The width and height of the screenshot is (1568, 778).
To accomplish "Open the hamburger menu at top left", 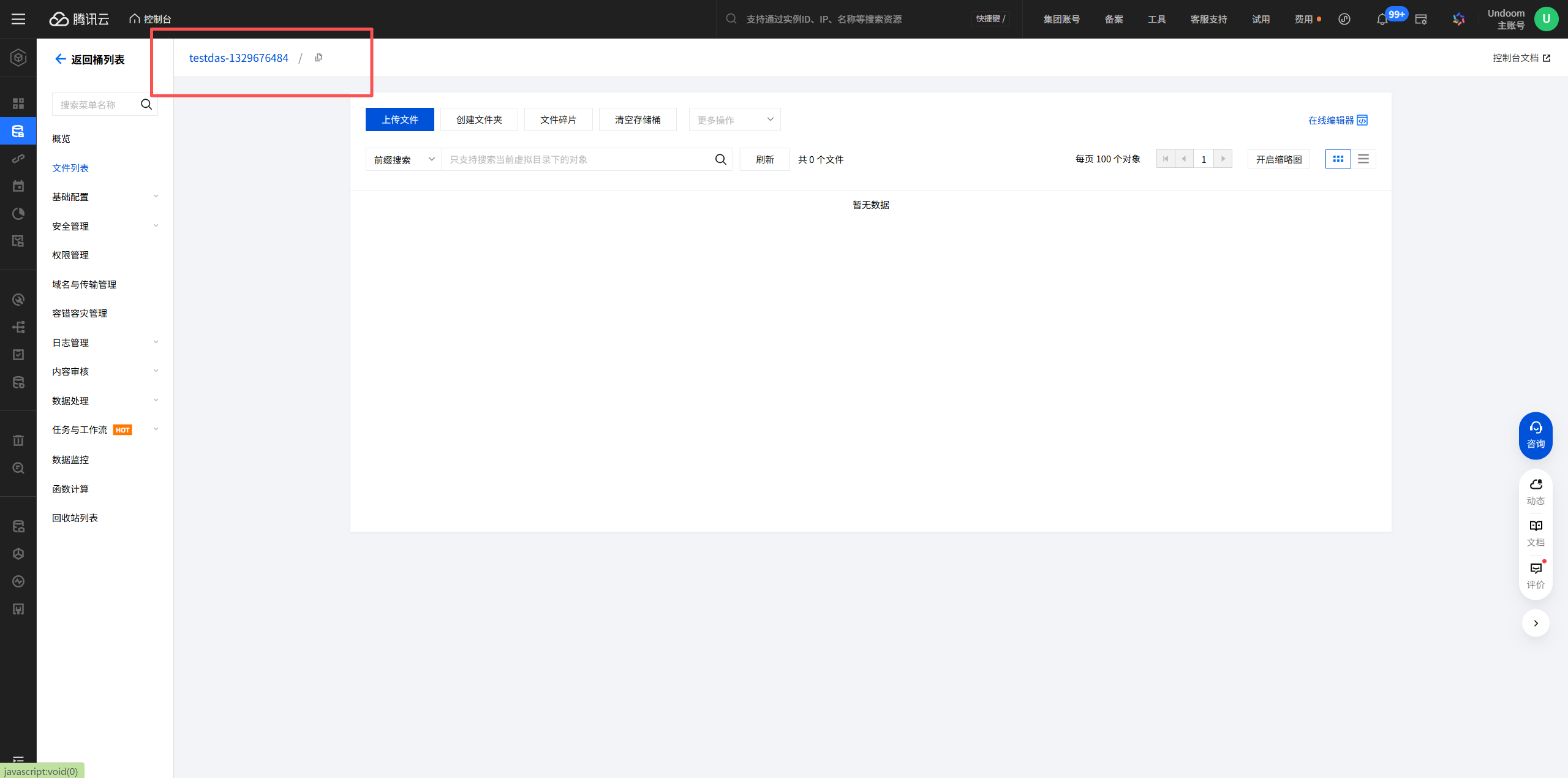I will pyautogui.click(x=18, y=19).
